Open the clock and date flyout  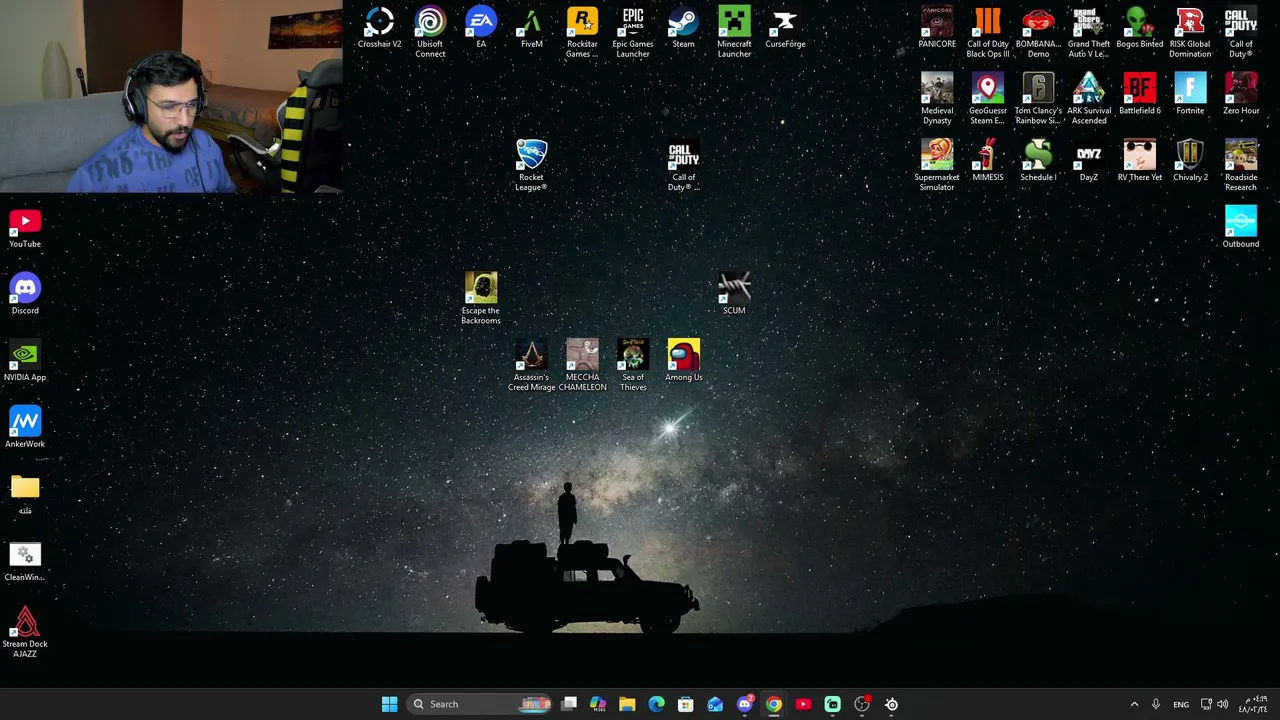click(x=1254, y=704)
